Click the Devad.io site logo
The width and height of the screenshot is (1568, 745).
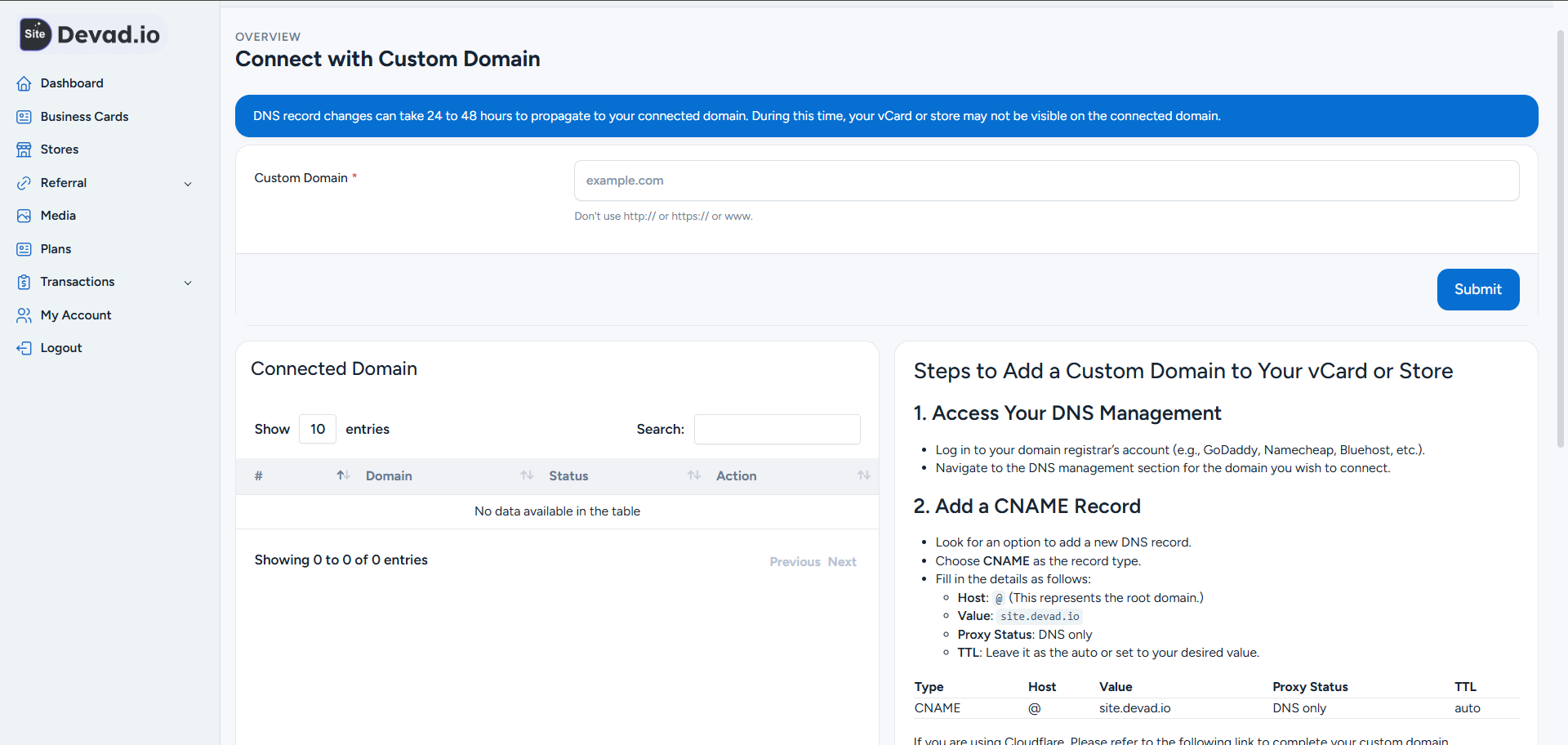coord(90,33)
